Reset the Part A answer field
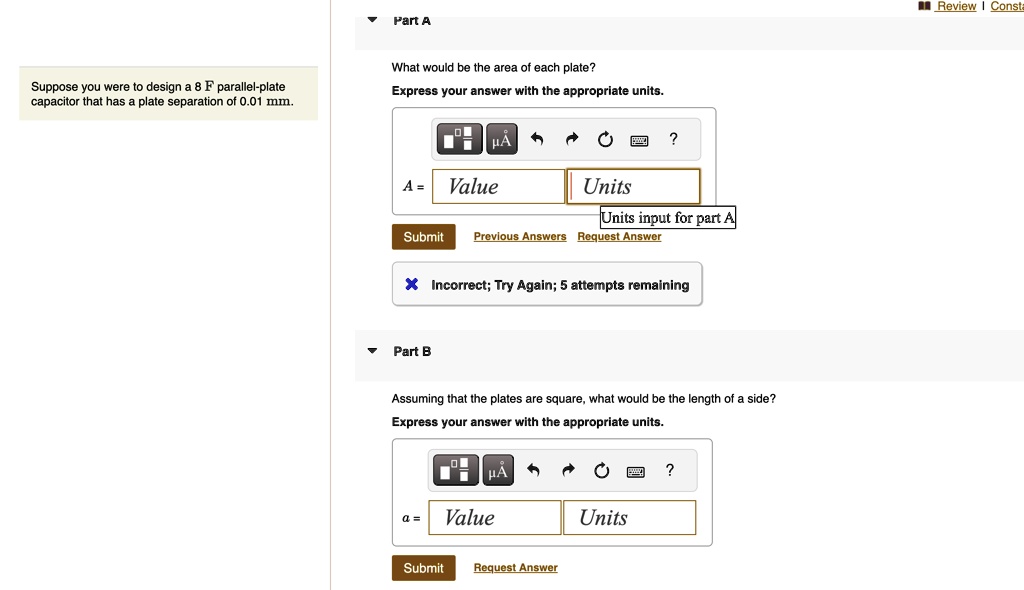The image size is (1024, 590). click(605, 139)
